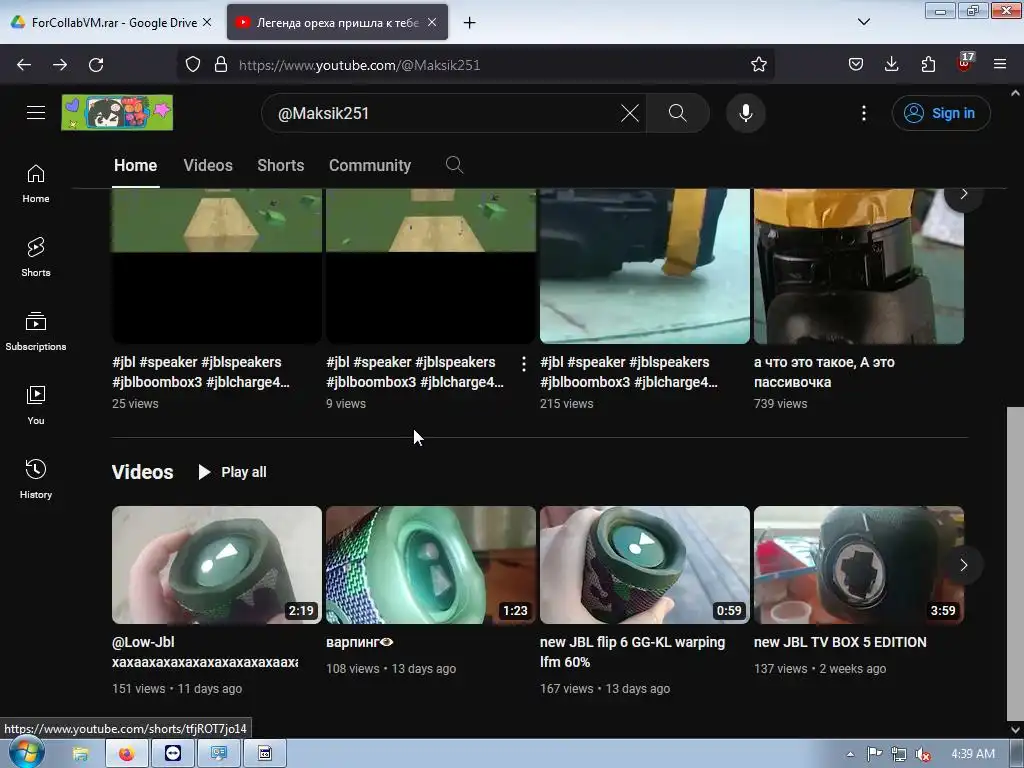Start voice search with the microphone
Image resolution: width=1024 pixels, height=768 pixels.
745,113
